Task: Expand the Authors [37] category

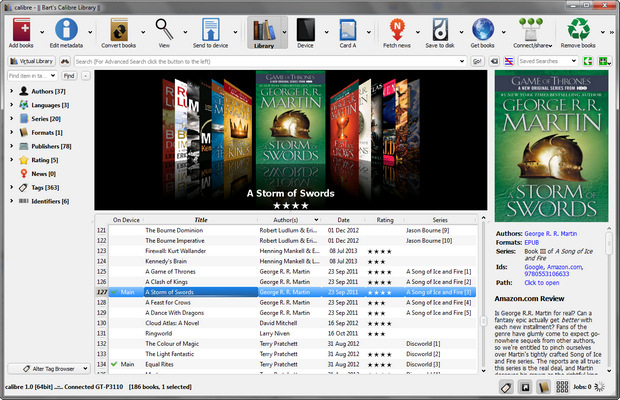Action: coord(11,91)
